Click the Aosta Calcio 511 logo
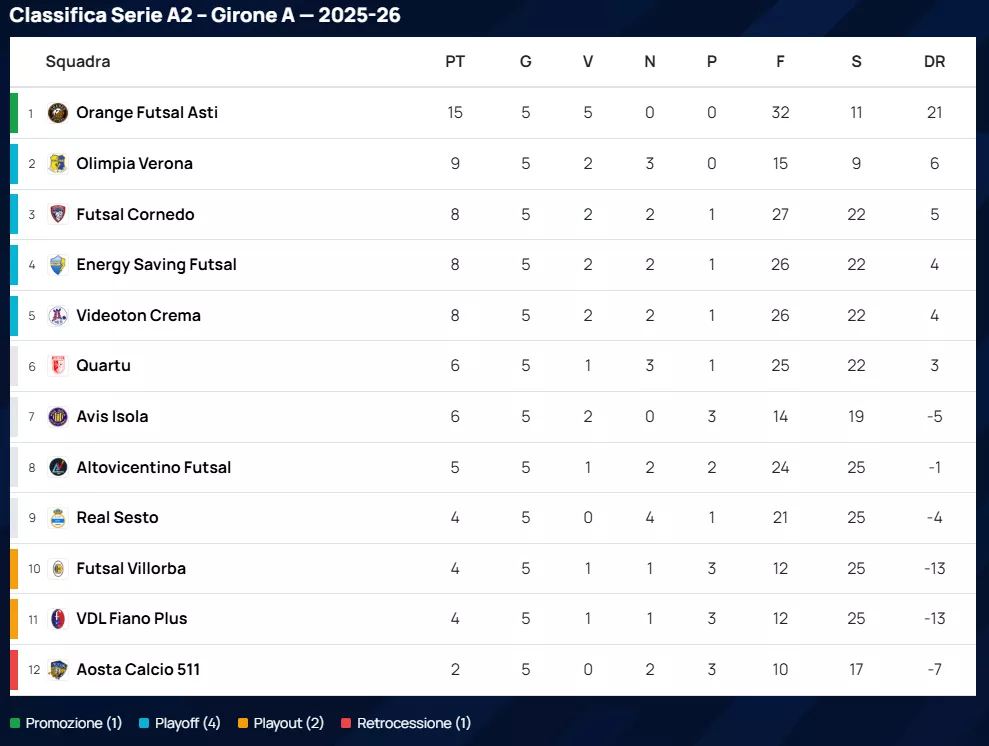This screenshot has height=746, width=989. coord(58,670)
